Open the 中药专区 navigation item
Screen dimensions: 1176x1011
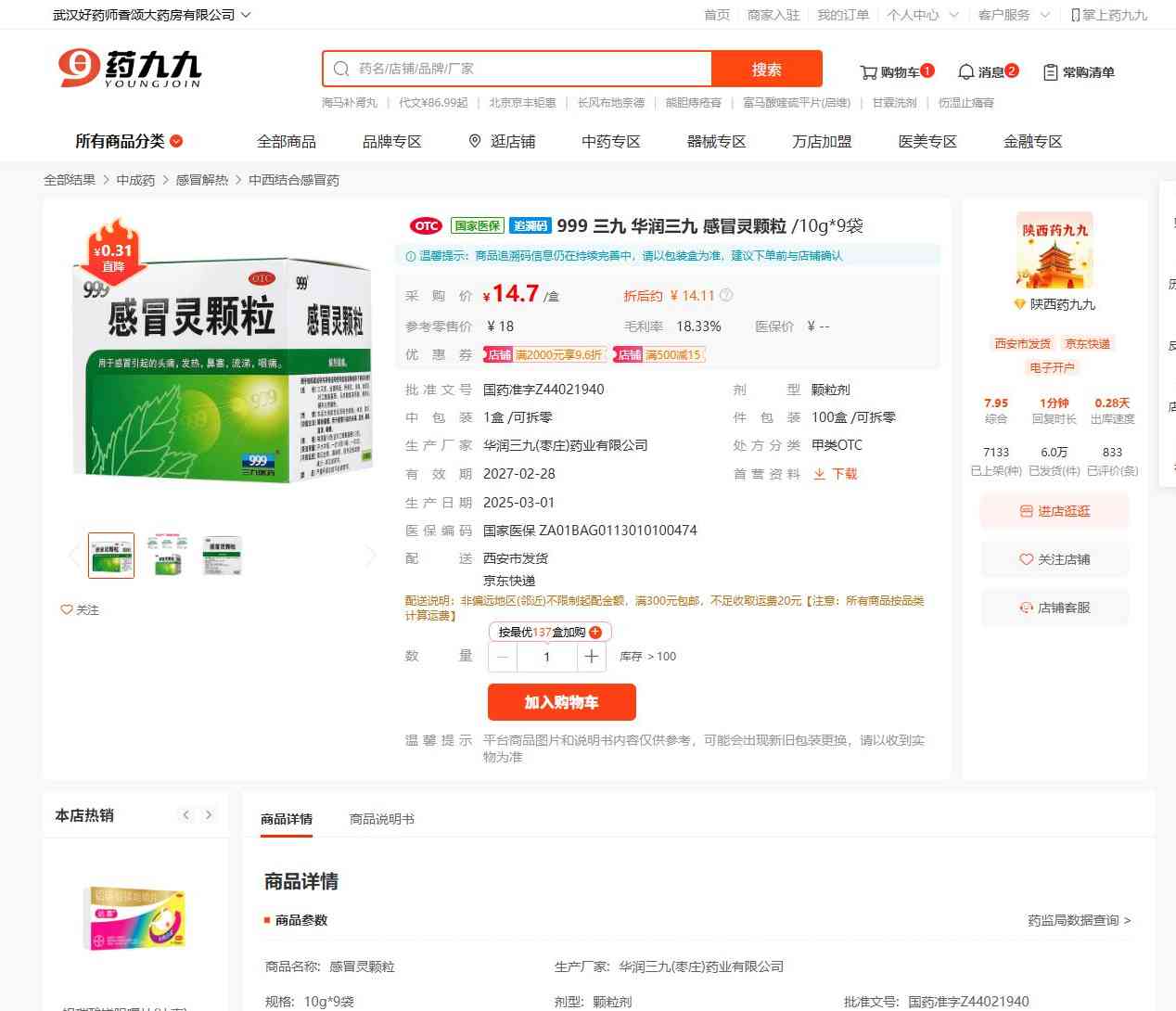[610, 141]
